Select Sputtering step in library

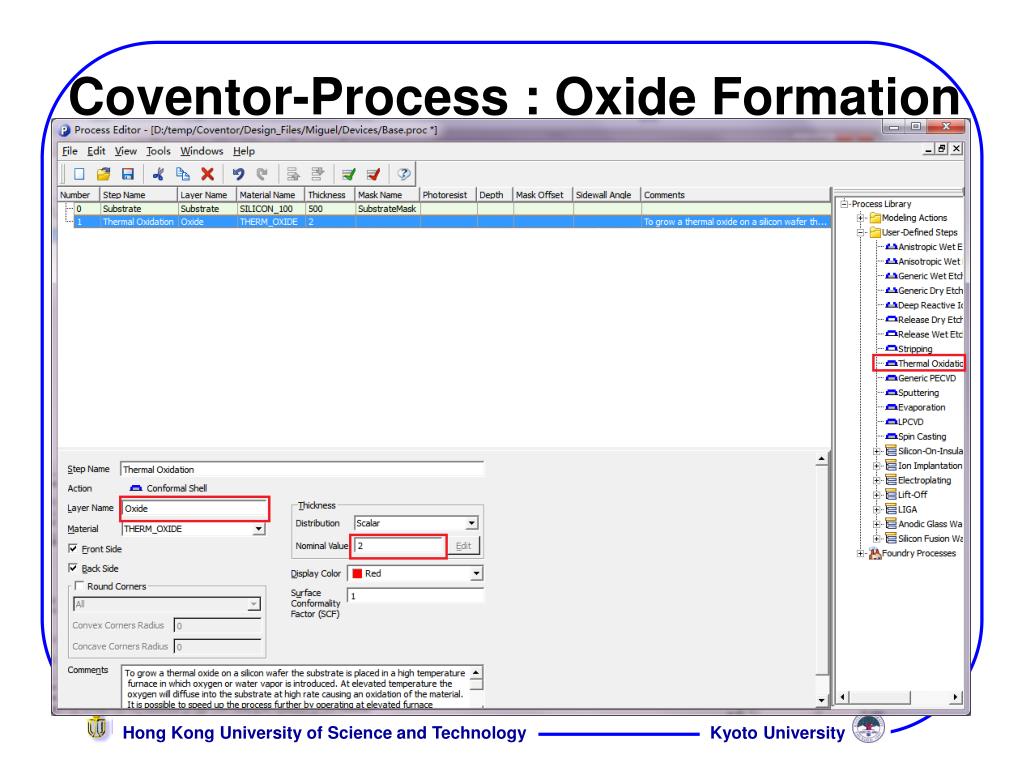pos(912,392)
